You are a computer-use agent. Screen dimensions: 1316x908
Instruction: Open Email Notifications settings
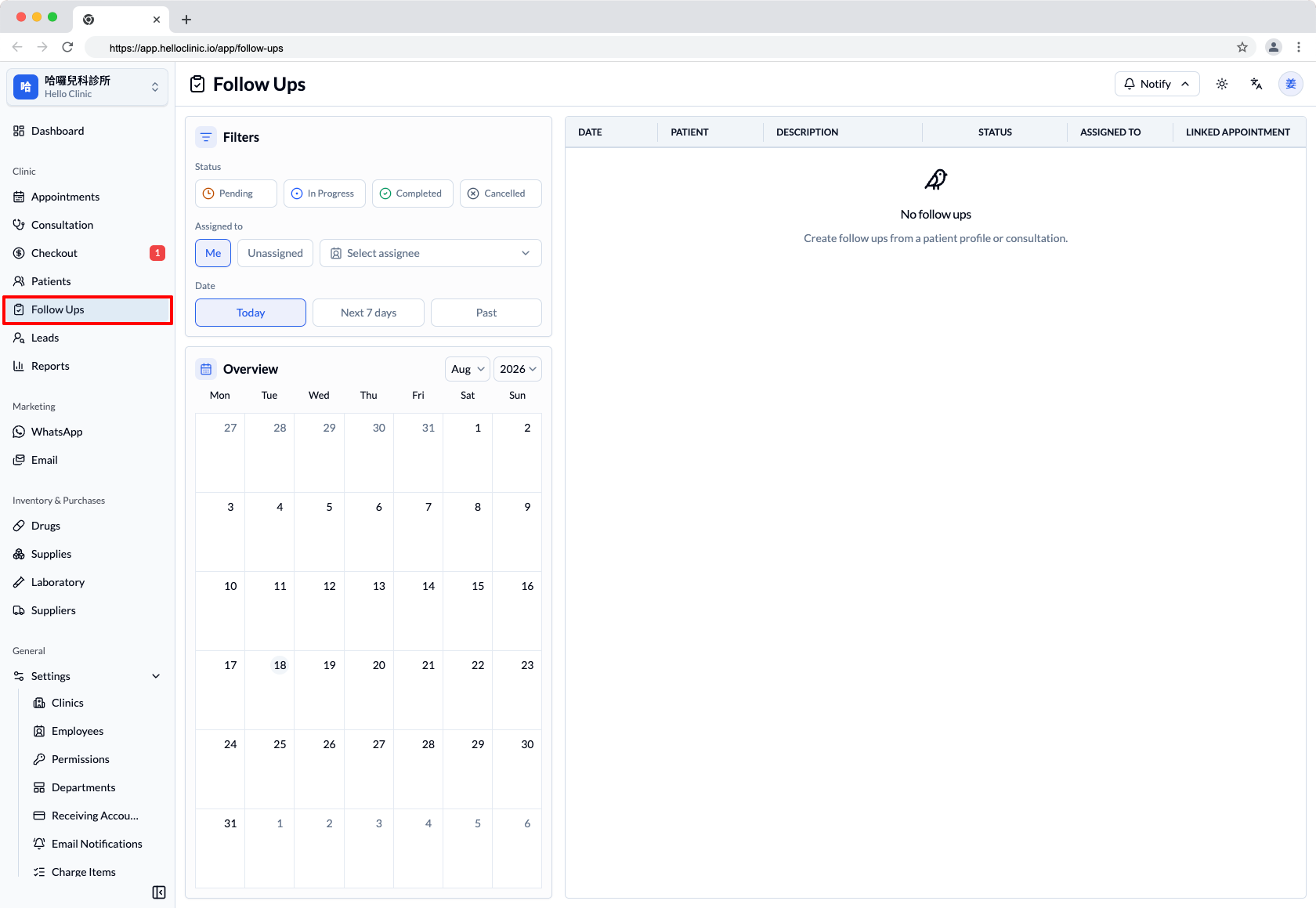click(97, 844)
